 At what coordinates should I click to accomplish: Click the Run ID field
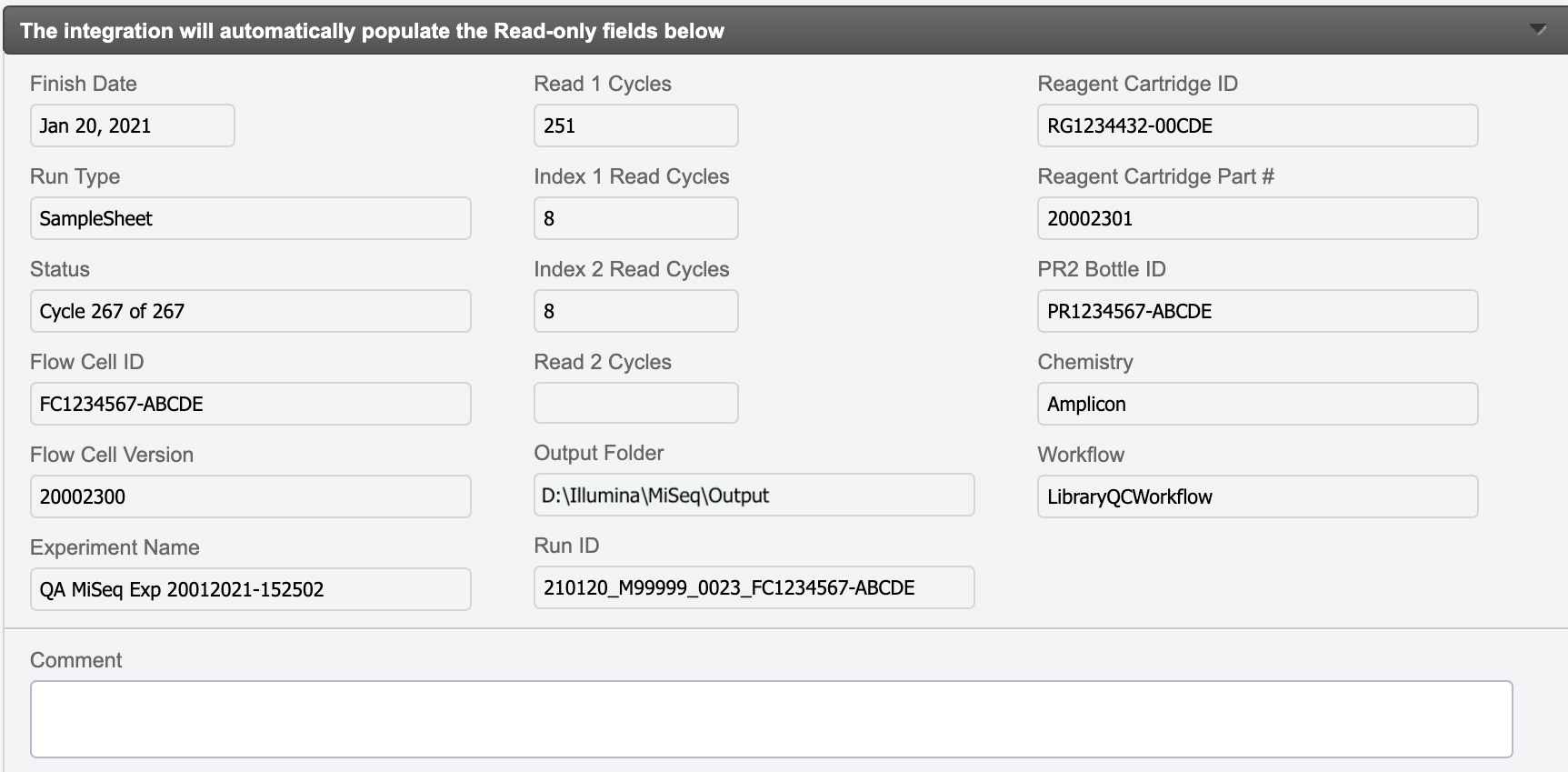tap(754, 587)
